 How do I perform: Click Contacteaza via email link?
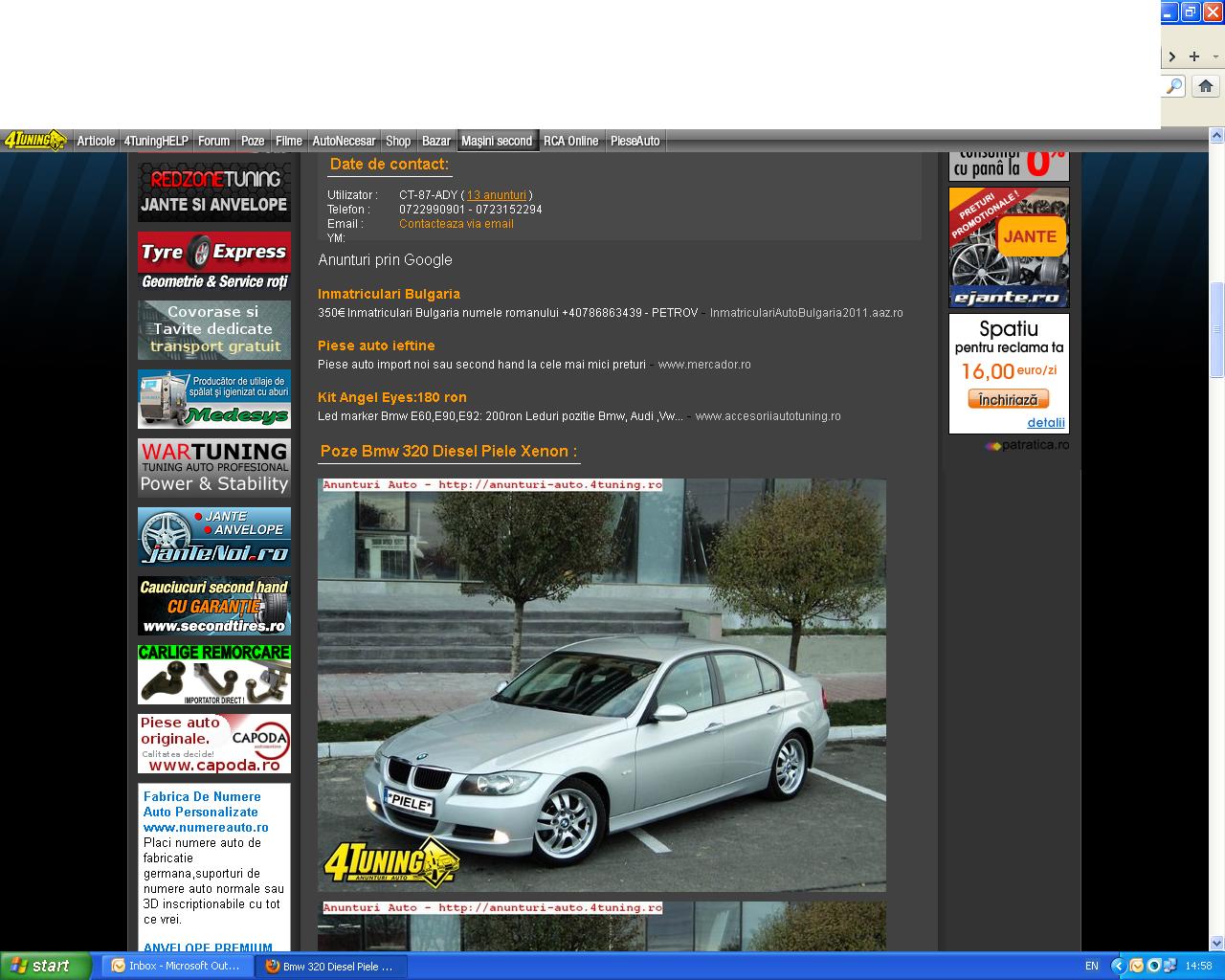(x=457, y=224)
